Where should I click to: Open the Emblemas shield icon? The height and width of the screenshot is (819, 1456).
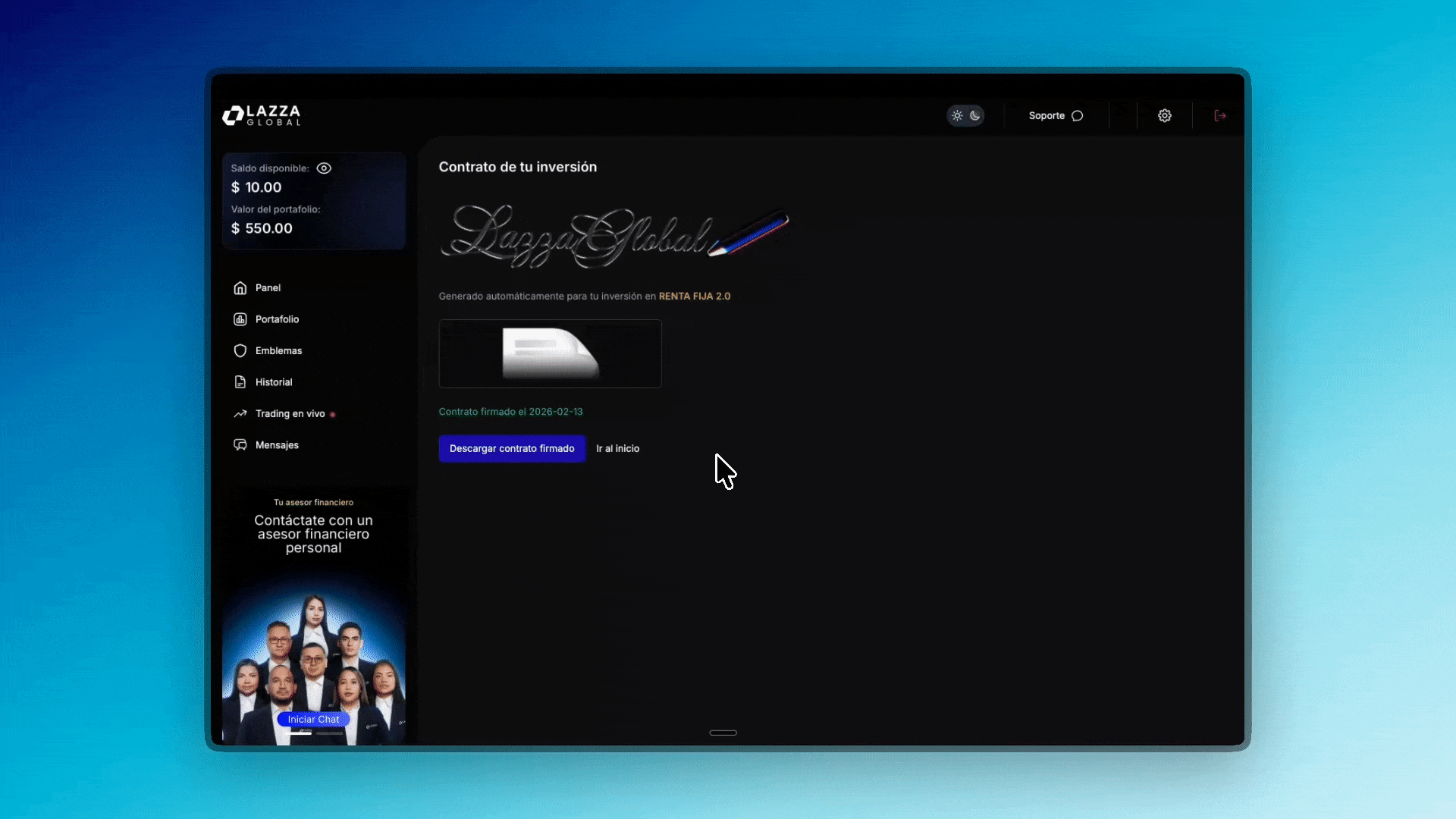click(x=240, y=351)
